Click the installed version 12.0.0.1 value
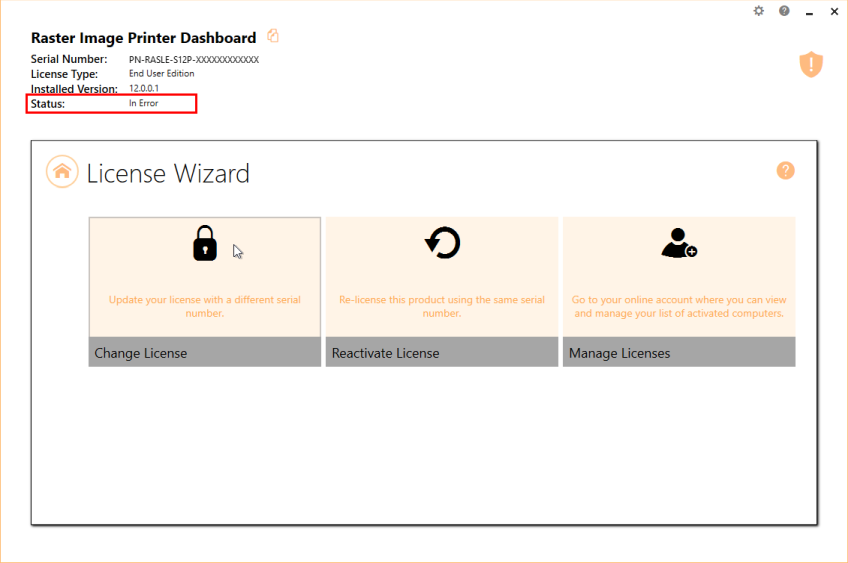This screenshot has height=563, width=848. coord(144,88)
